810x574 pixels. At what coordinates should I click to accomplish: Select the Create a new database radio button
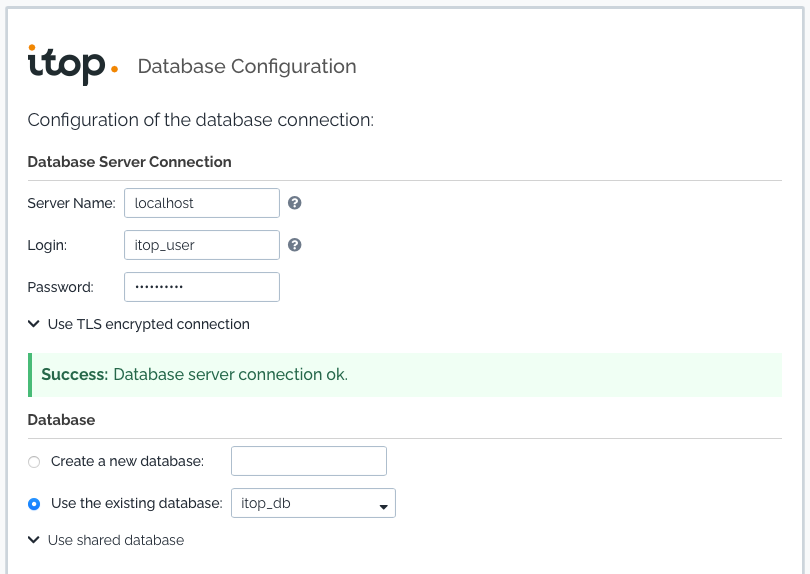[x=34, y=461]
